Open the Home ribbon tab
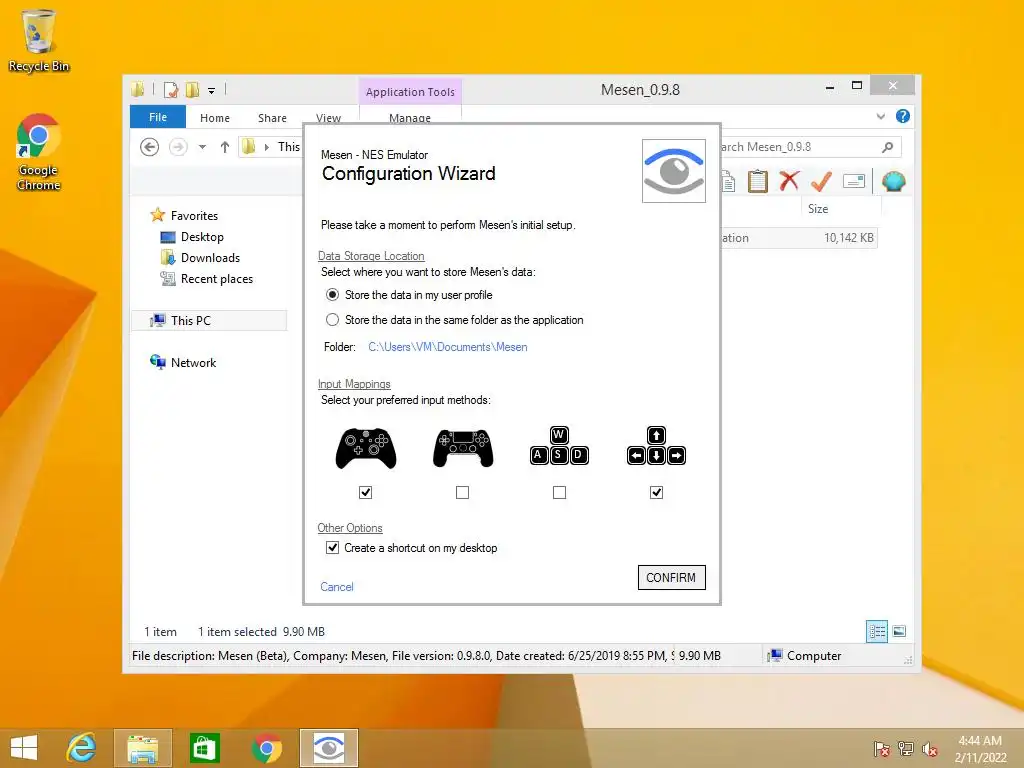The width and height of the screenshot is (1024, 768). click(215, 118)
